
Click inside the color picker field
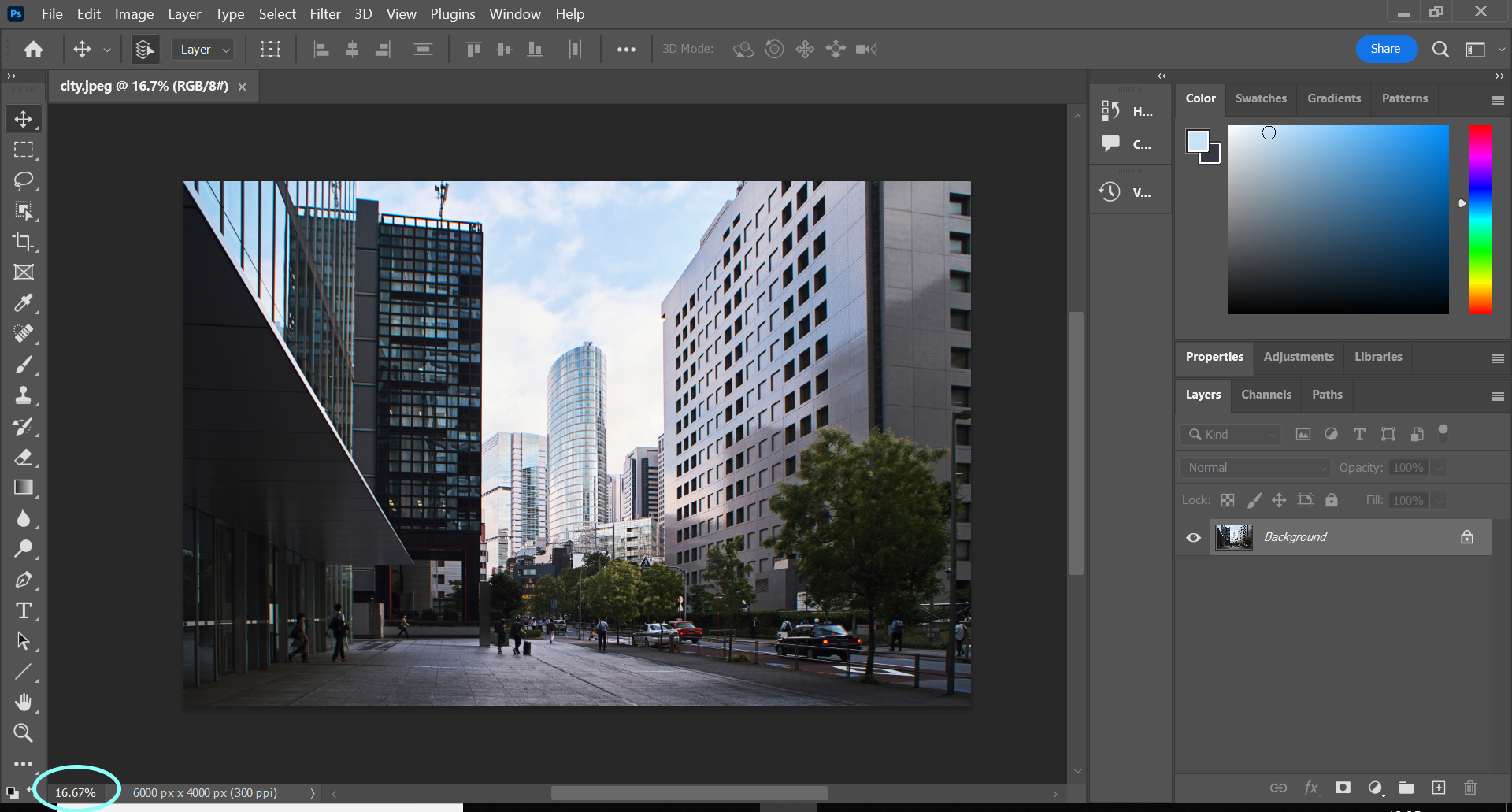pyautogui.click(x=1338, y=220)
